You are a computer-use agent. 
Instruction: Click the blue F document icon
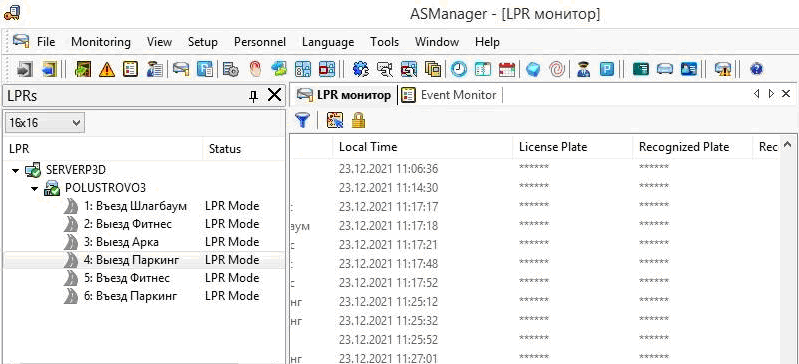pos(205,69)
